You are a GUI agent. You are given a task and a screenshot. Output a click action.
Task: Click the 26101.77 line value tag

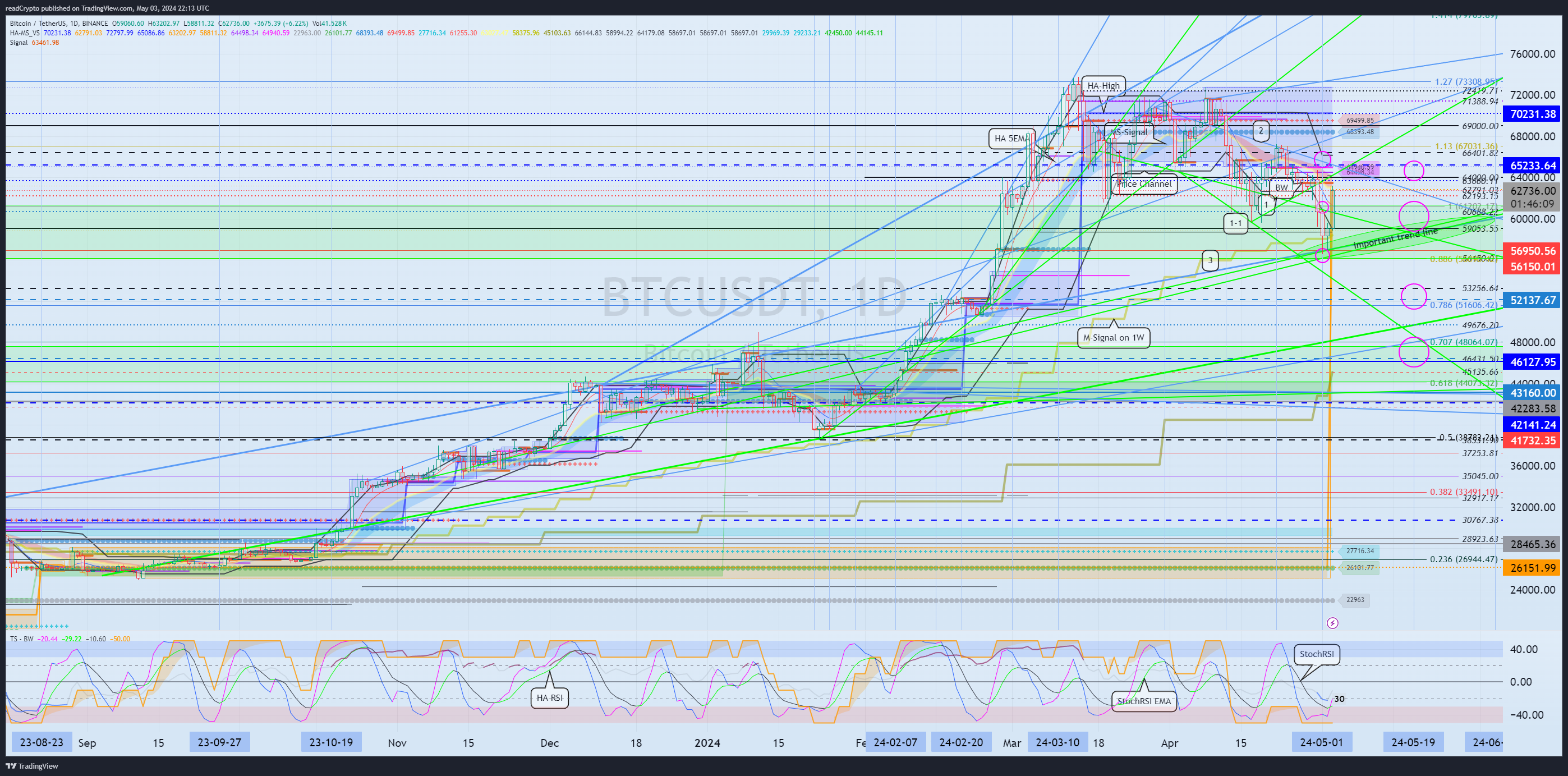tap(1360, 568)
